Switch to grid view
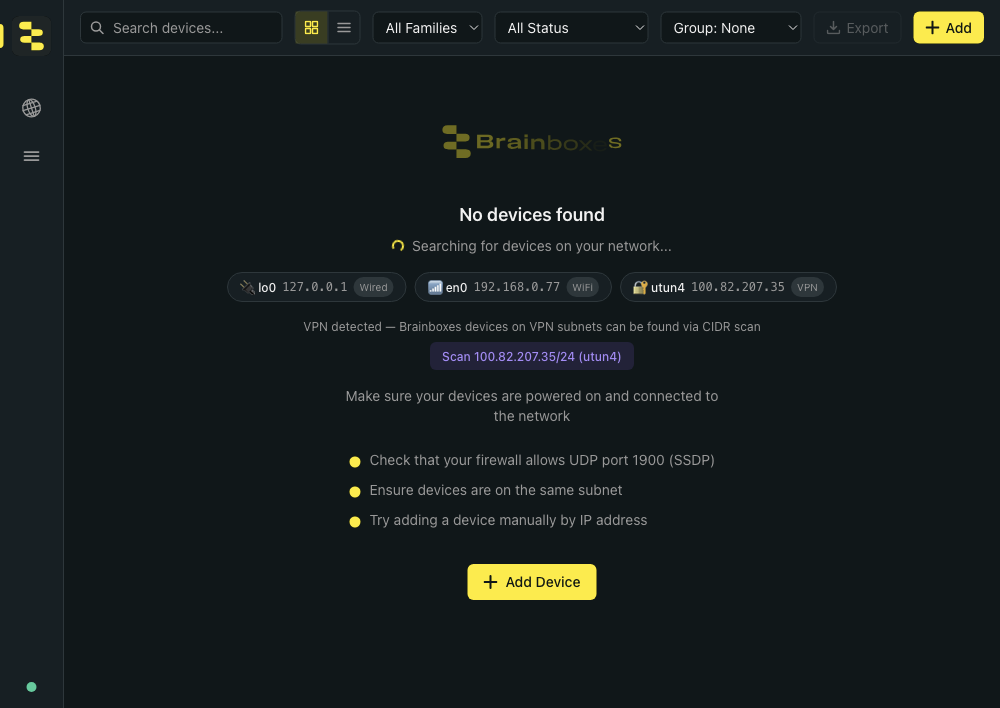 [311, 27]
